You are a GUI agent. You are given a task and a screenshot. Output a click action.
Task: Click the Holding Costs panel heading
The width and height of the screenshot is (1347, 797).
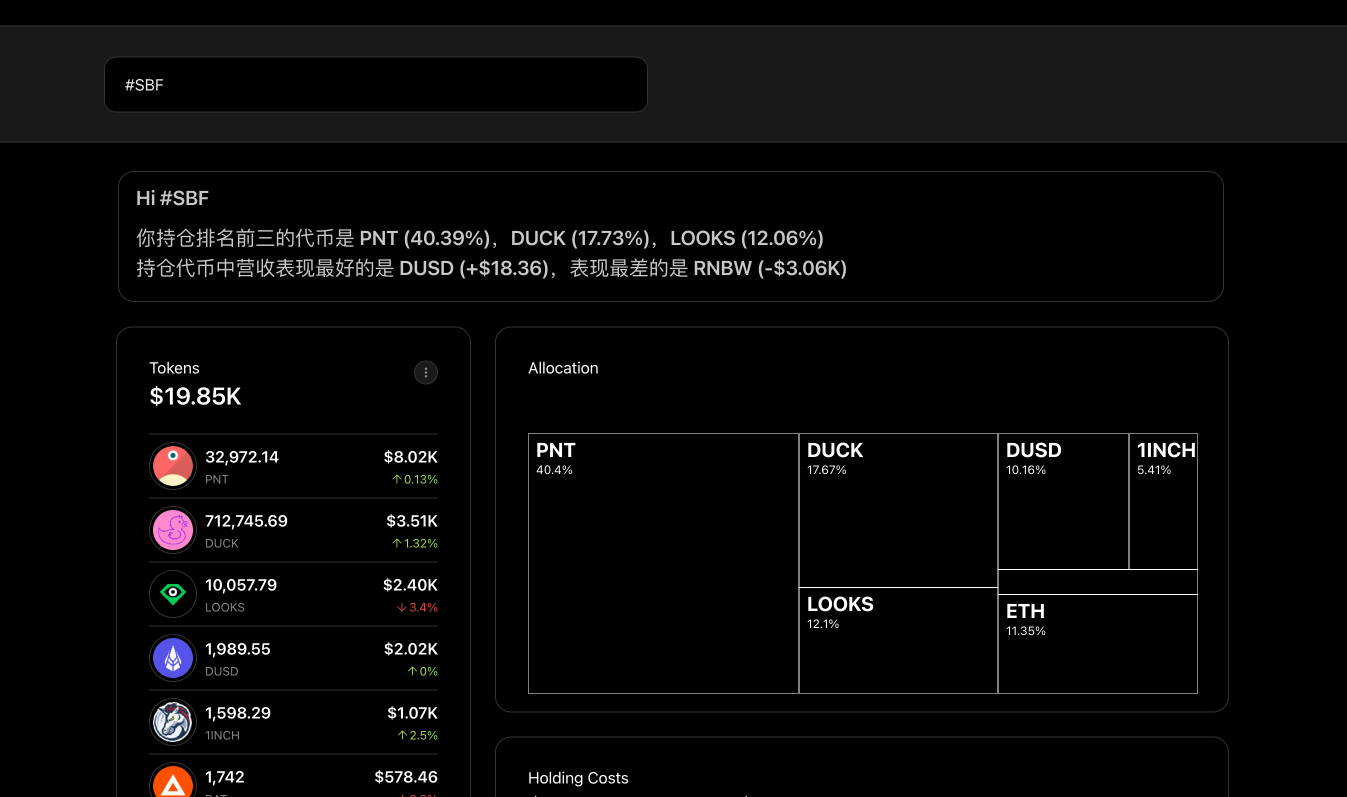pyautogui.click(x=578, y=778)
